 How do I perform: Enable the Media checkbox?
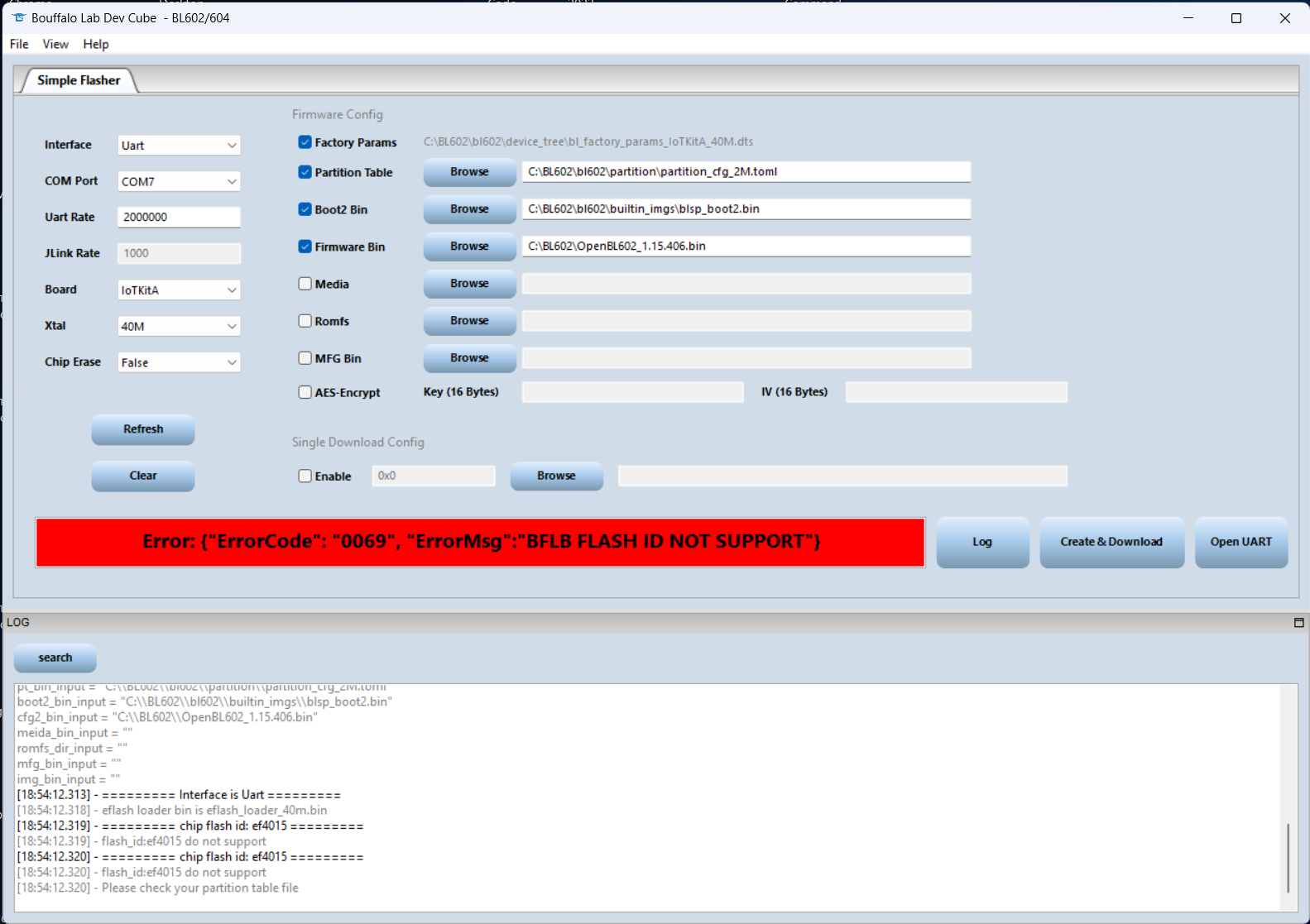point(305,284)
